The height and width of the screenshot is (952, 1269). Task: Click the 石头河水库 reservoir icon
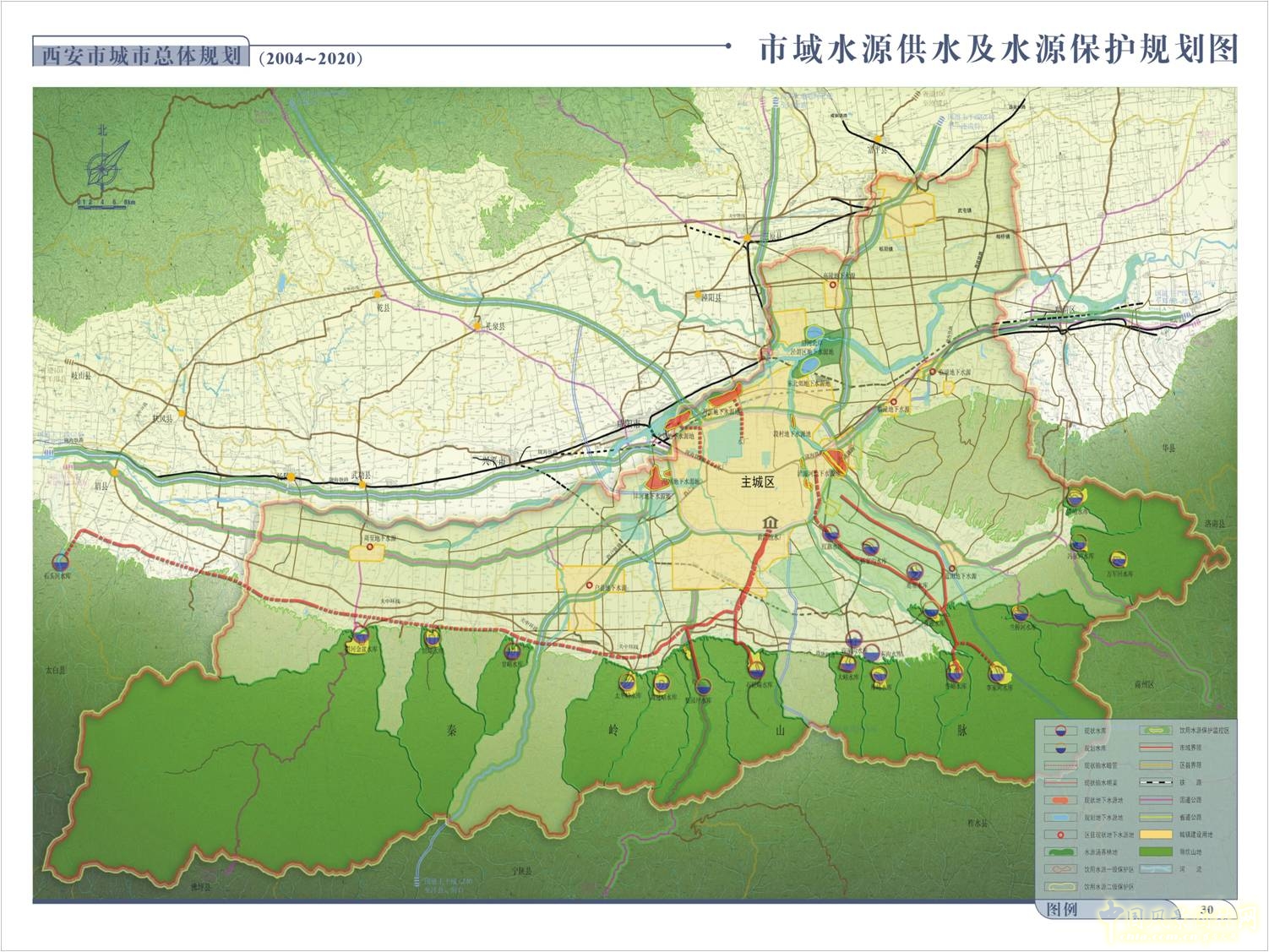coord(61,562)
